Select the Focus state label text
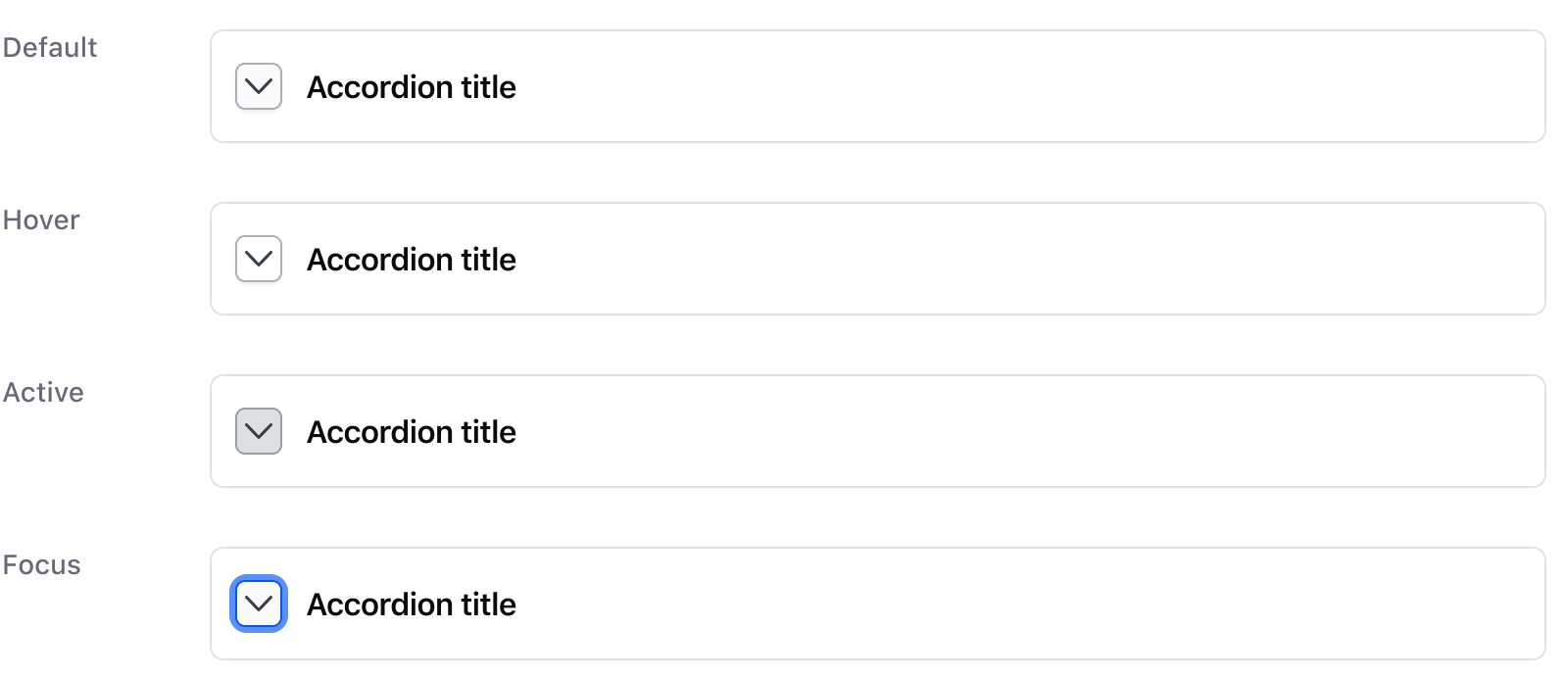Image resolution: width=1568 pixels, height=678 pixels. [40, 564]
